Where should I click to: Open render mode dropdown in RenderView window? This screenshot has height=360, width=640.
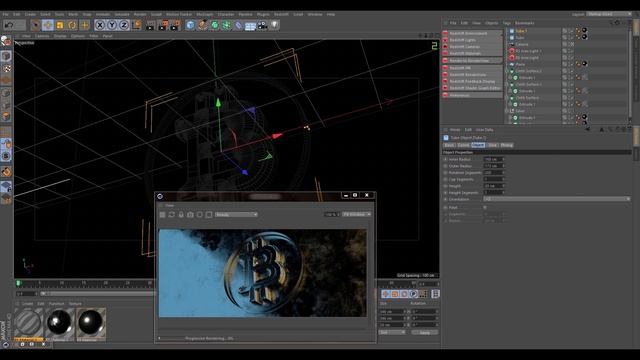(236, 215)
